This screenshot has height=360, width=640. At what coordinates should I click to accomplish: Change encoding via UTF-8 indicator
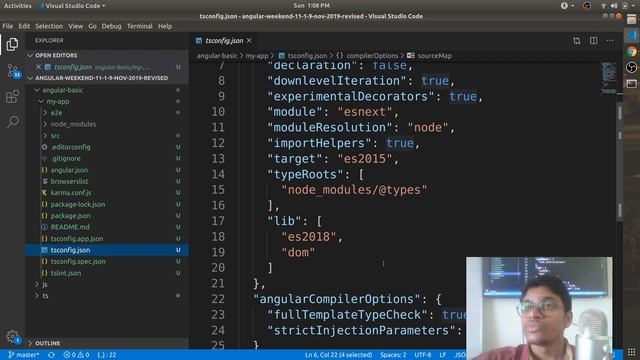pos(422,355)
